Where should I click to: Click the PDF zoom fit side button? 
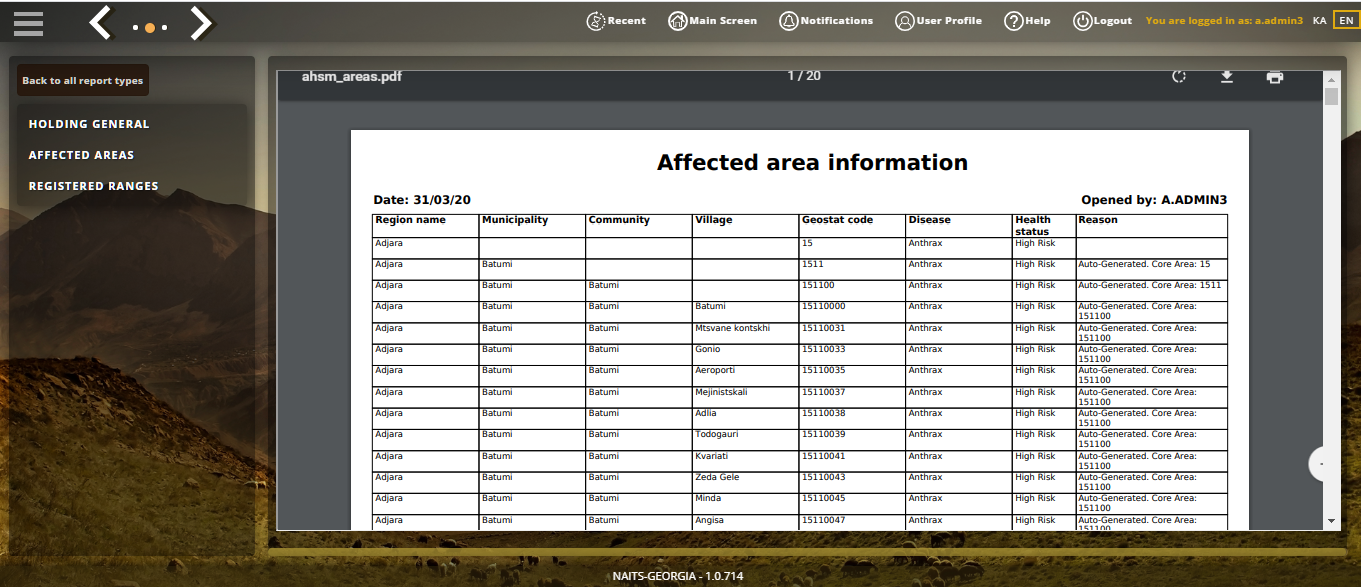coord(1324,464)
